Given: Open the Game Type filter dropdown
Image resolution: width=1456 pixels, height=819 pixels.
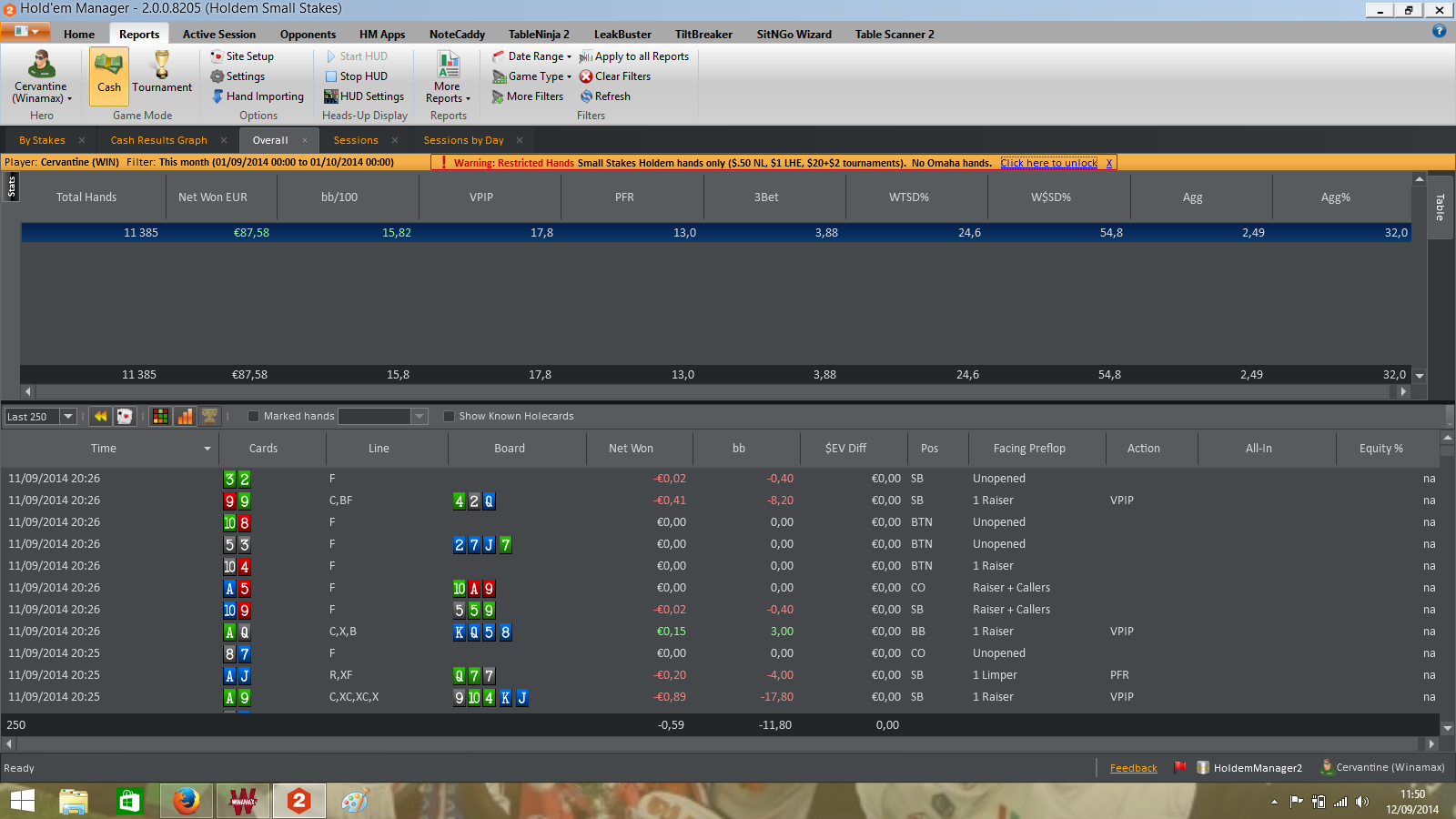Looking at the screenshot, I should (532, 76).
